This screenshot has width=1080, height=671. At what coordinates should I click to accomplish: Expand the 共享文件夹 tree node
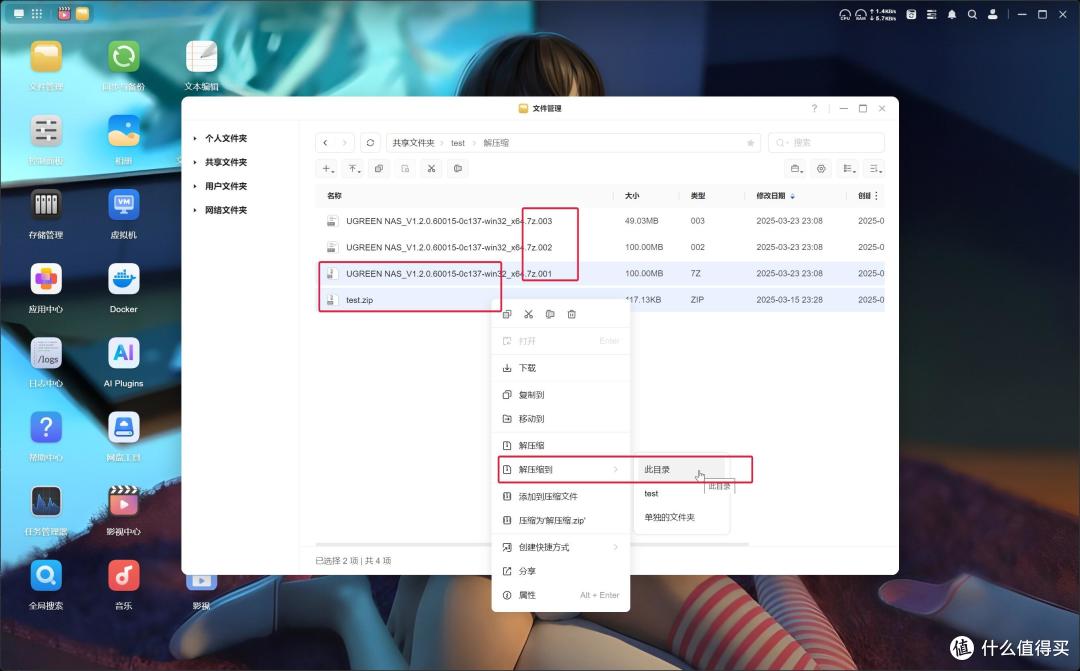195,163
